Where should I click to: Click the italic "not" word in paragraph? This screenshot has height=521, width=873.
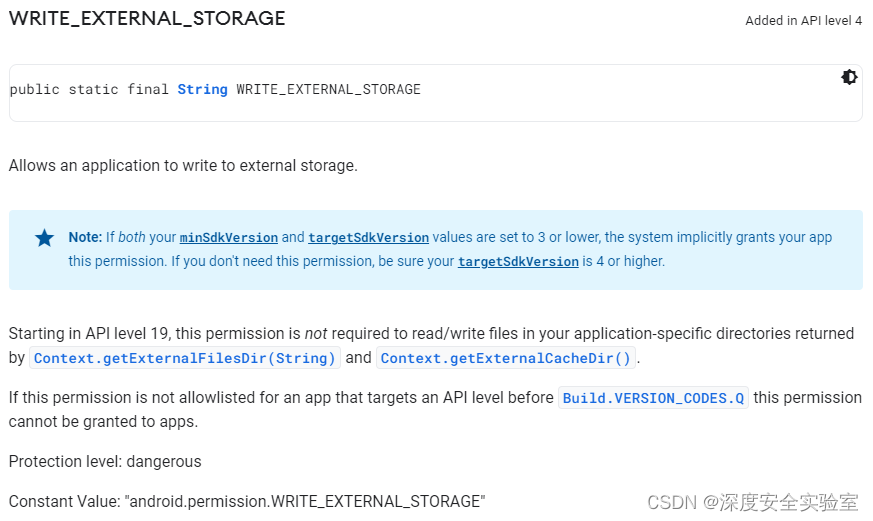click(x=316, y=333)
